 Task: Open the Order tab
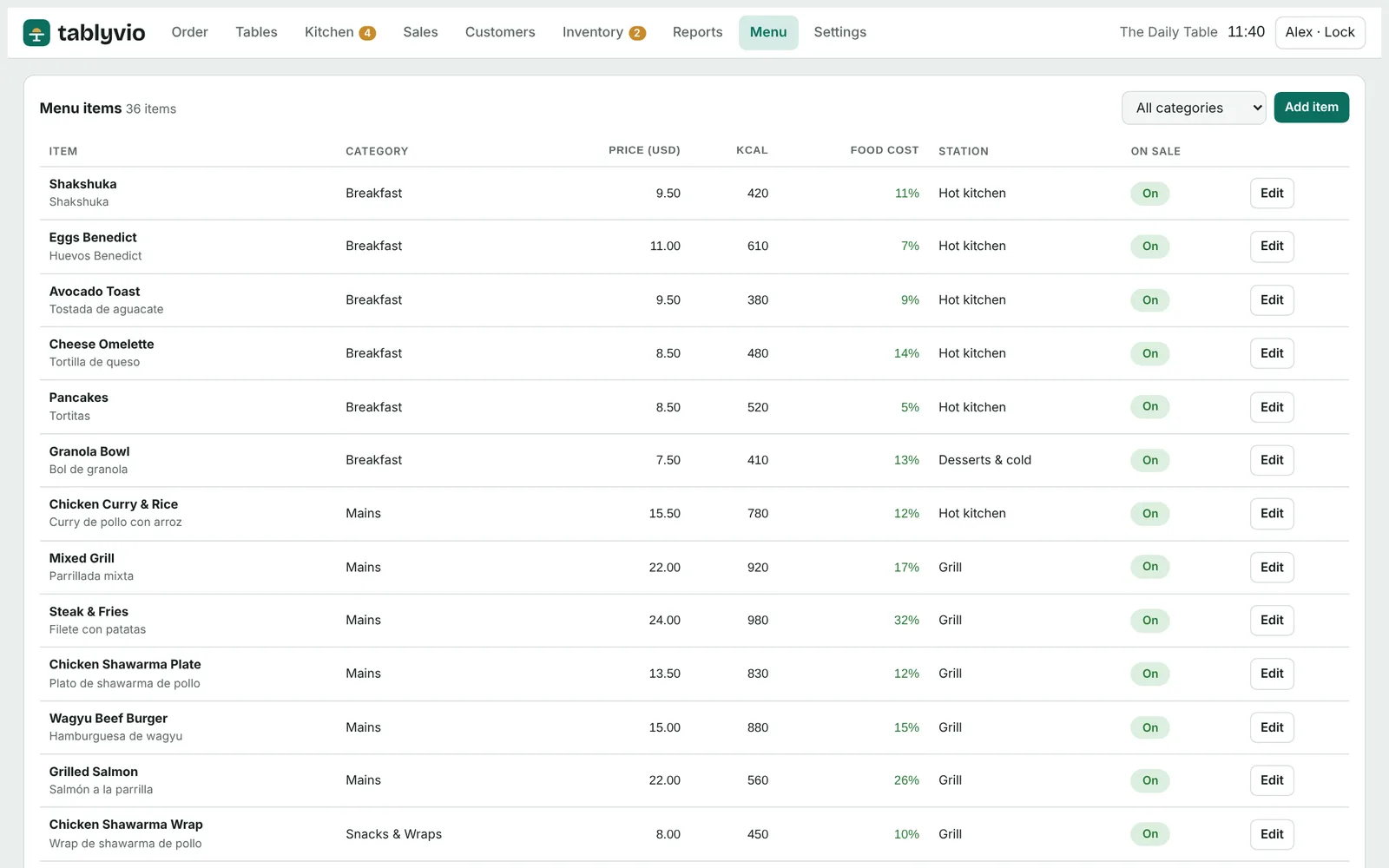[189, 32]
